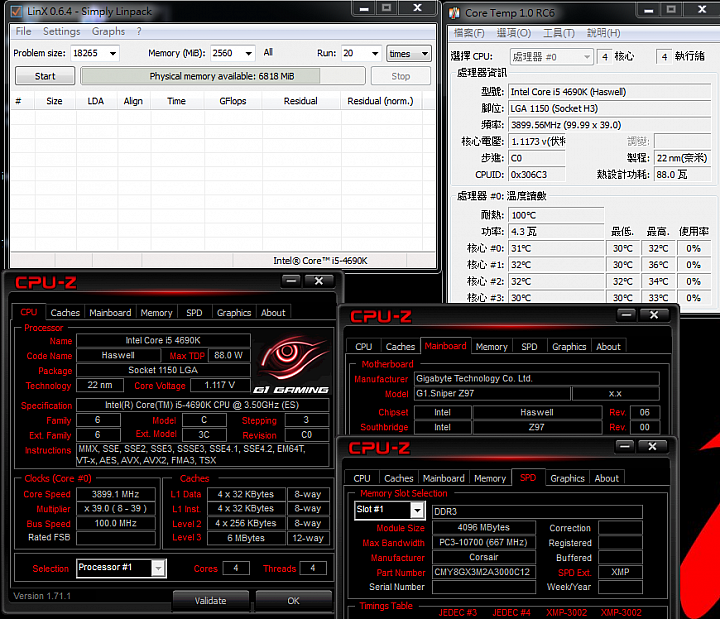Select Caches tab in SPD CPU-Z window
Screen dimensions: 720x619
[399, 478]
